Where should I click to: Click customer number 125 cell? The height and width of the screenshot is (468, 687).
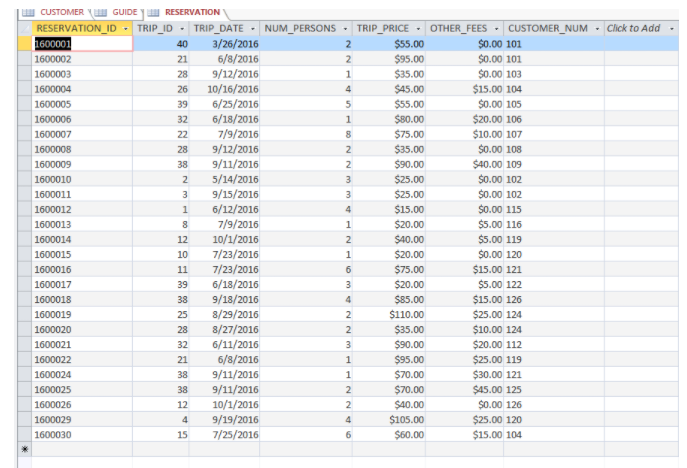[x=553, y=390]
